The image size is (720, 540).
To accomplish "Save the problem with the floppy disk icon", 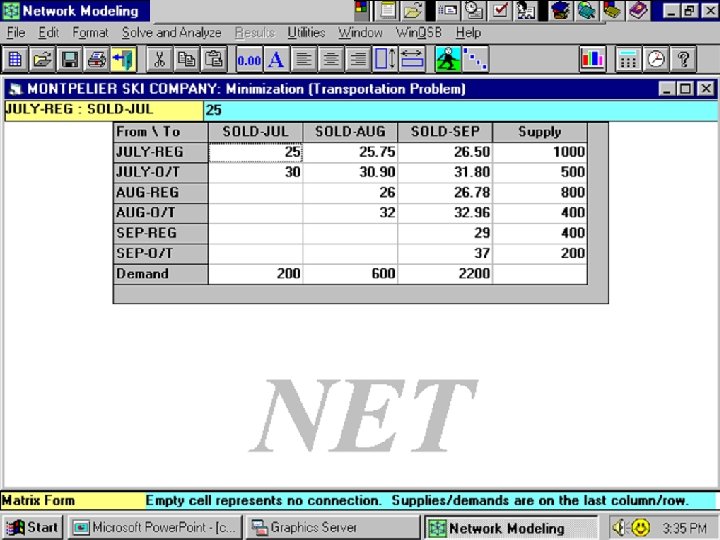I will 69,59.
